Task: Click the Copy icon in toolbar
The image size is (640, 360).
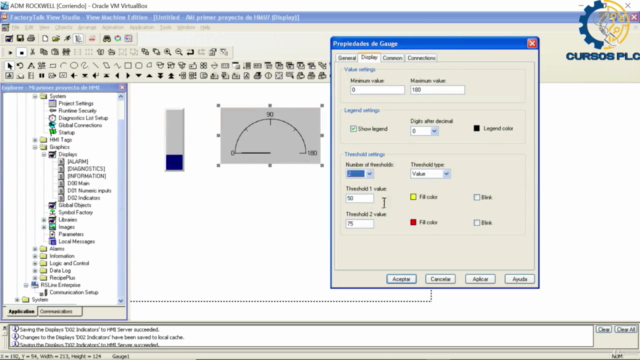Action: coord(44,52)
